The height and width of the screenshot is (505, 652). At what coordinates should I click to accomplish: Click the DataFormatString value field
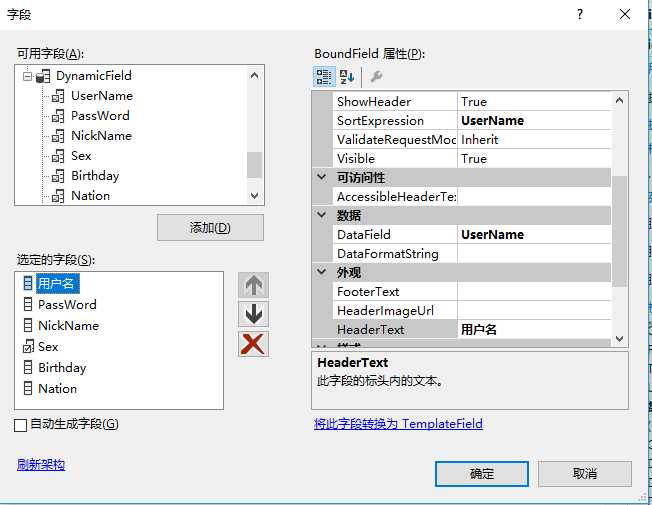click(534, 254)
